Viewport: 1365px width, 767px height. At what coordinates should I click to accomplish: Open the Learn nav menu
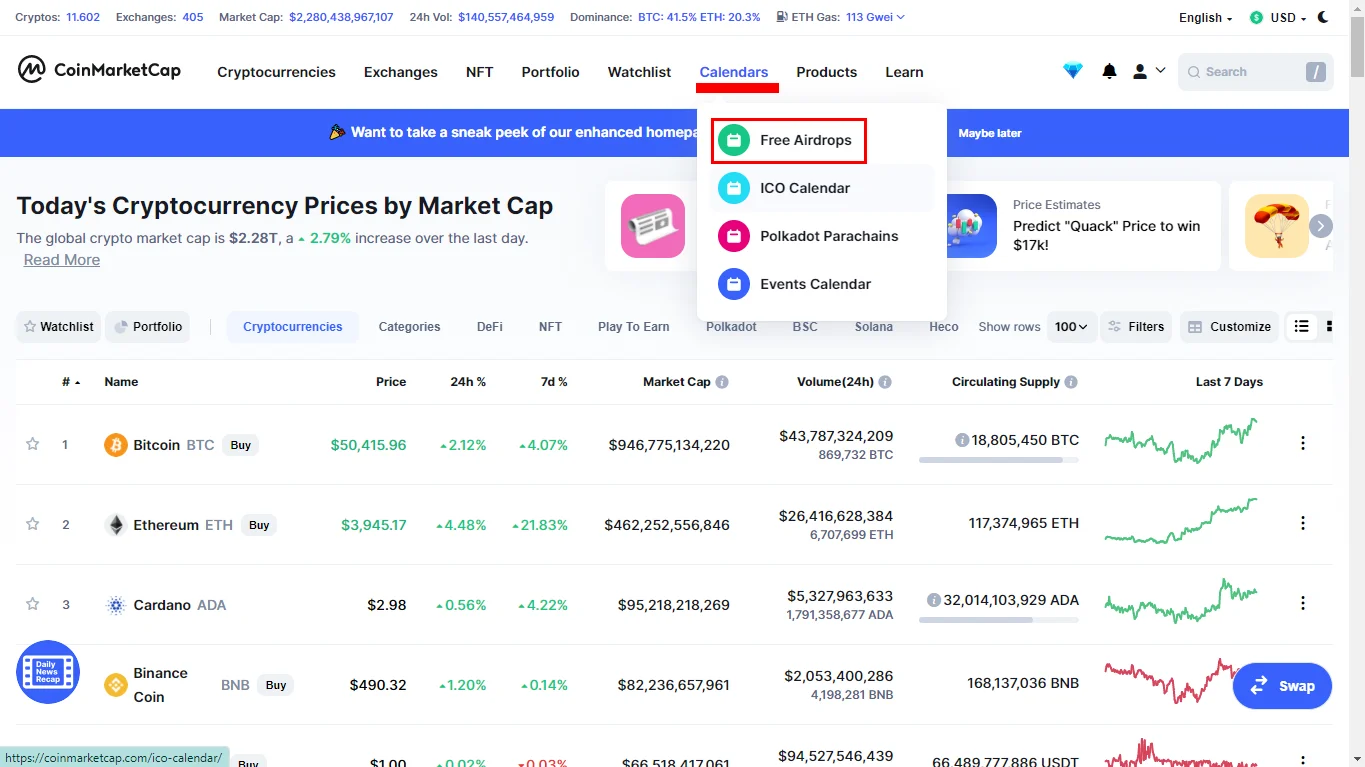pos(904,72)
